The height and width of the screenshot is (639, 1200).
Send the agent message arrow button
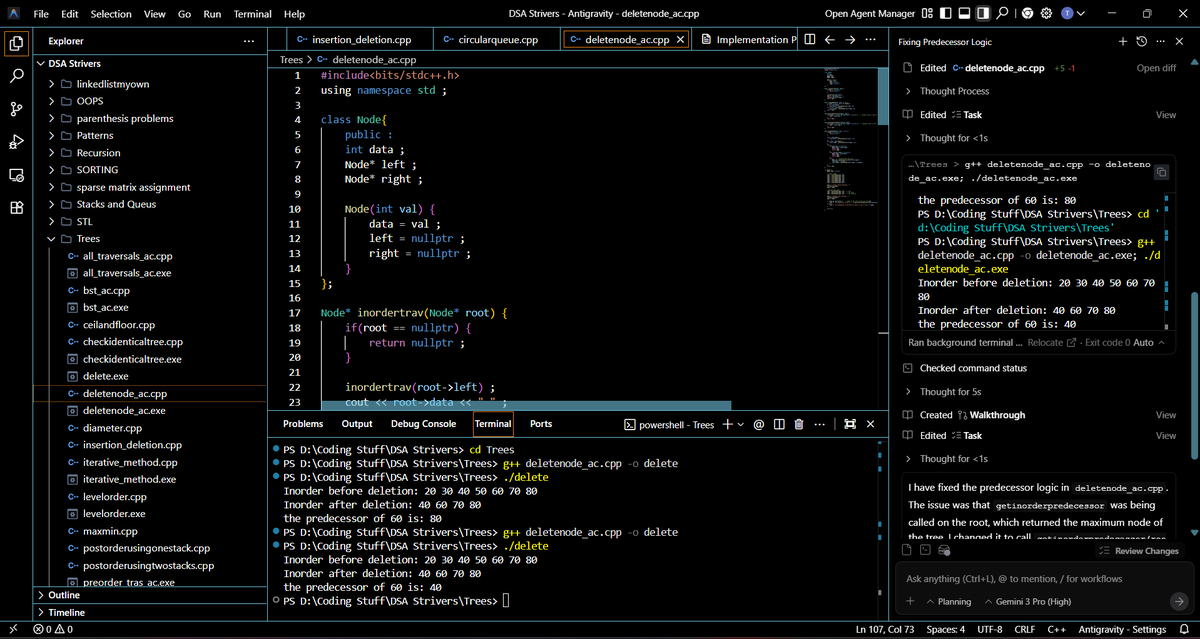pos(1177,601)
